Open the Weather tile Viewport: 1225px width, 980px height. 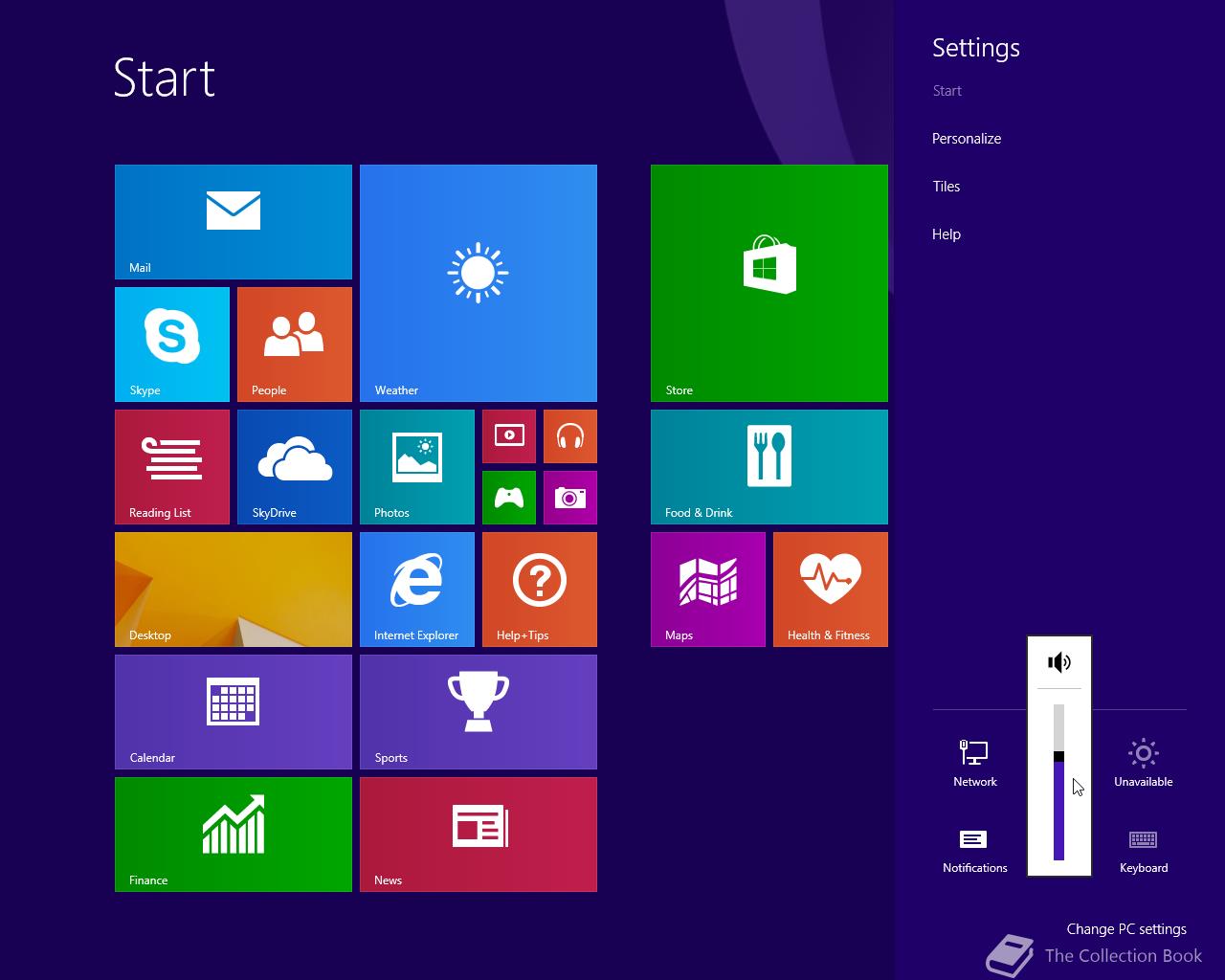(x=479, y=283)
